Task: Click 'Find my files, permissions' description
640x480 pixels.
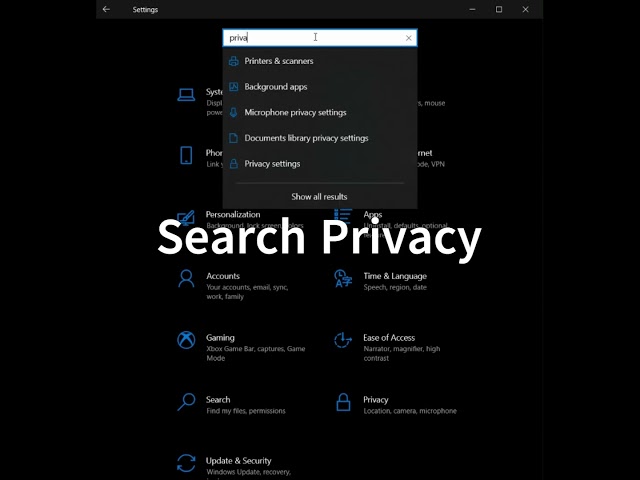Action: point(246,411)
